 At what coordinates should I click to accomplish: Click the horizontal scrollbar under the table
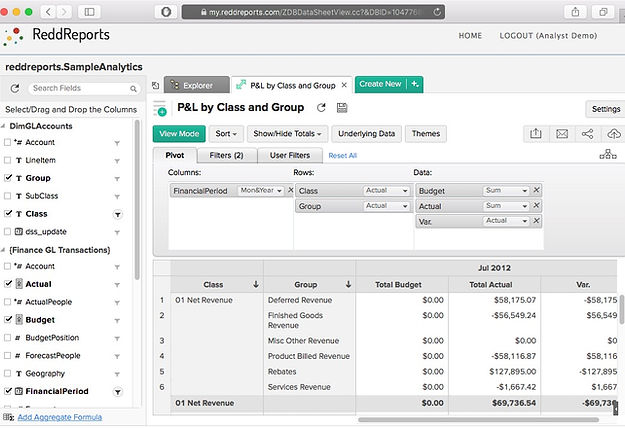[x=478, y=420]
